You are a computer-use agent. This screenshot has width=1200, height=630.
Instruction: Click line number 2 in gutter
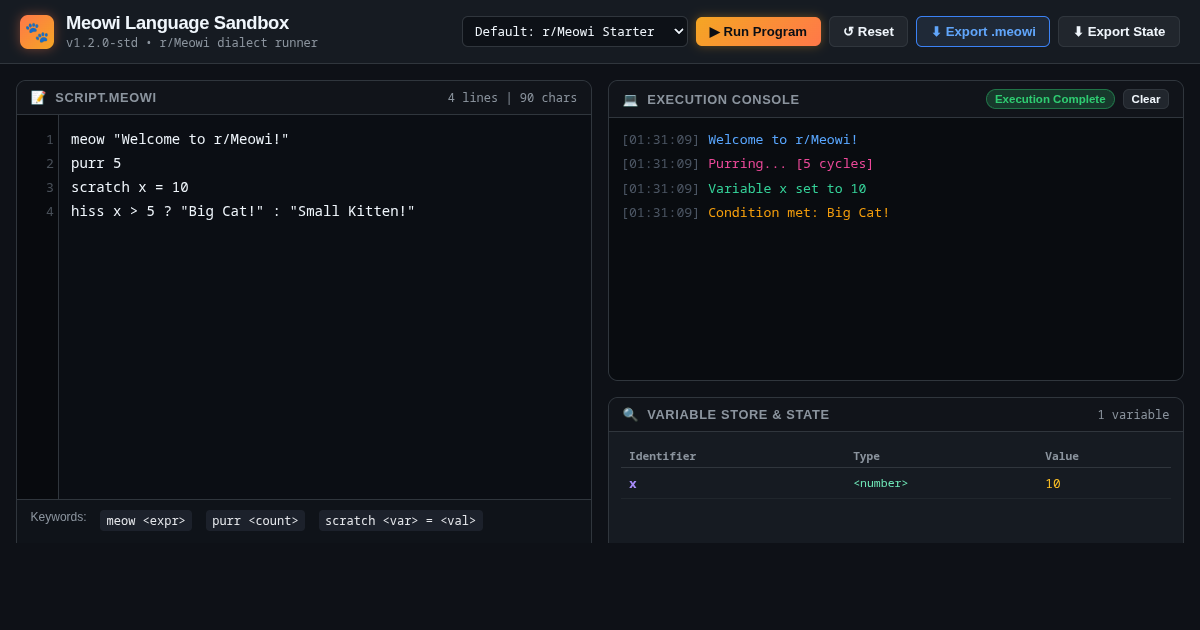[49, 163]
